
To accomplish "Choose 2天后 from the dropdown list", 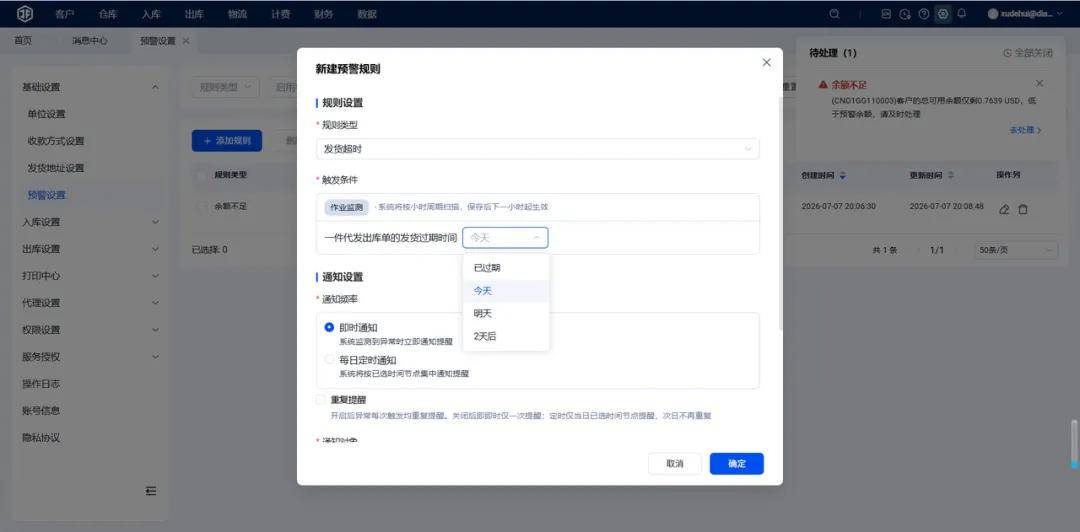I will 506,336.
